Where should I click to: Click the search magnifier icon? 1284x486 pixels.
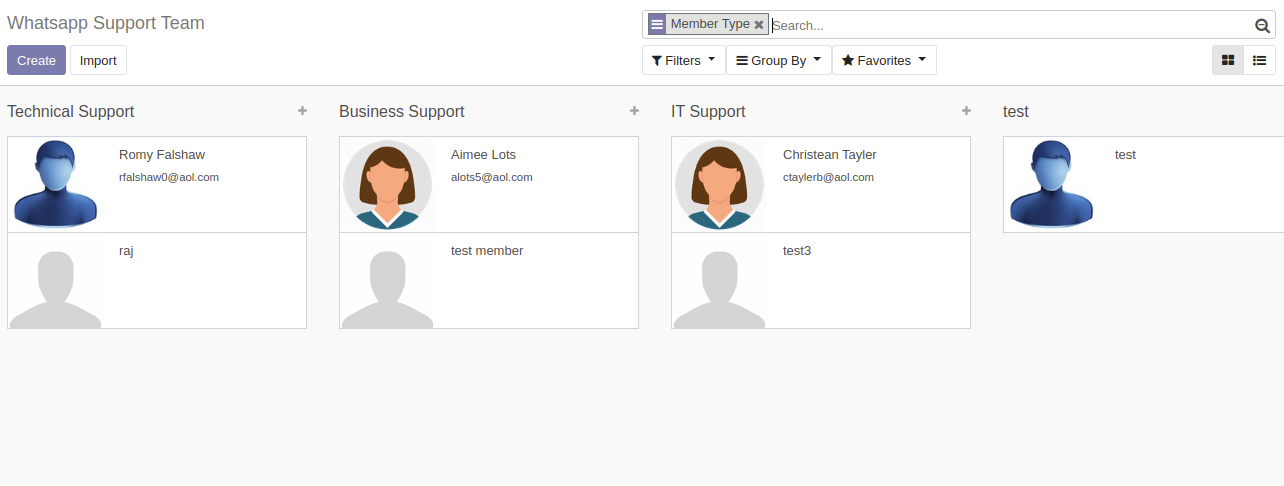1262,26
